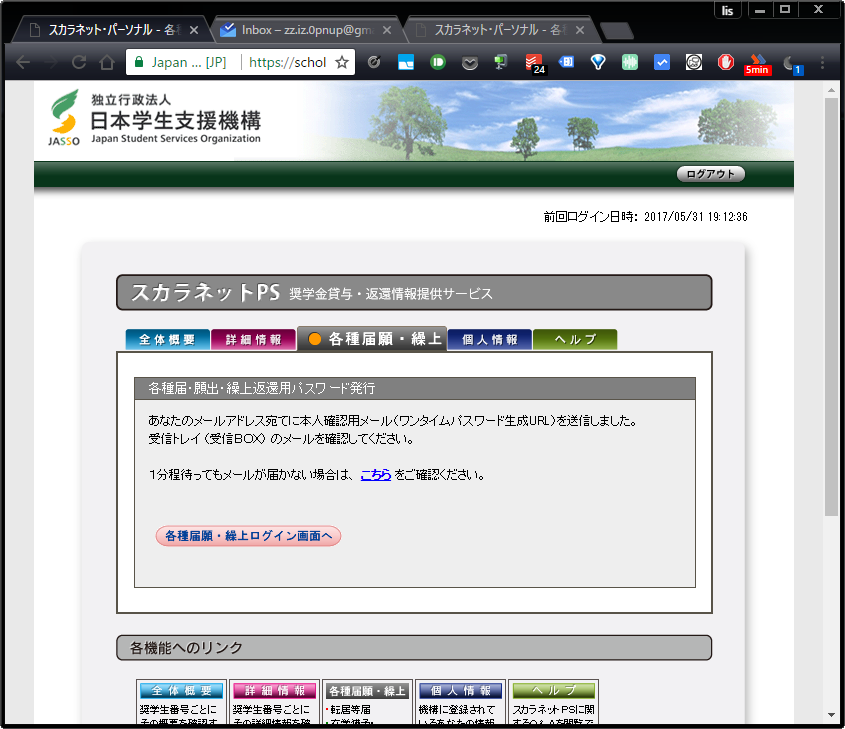Follow the こちら link

click(376, 475)
